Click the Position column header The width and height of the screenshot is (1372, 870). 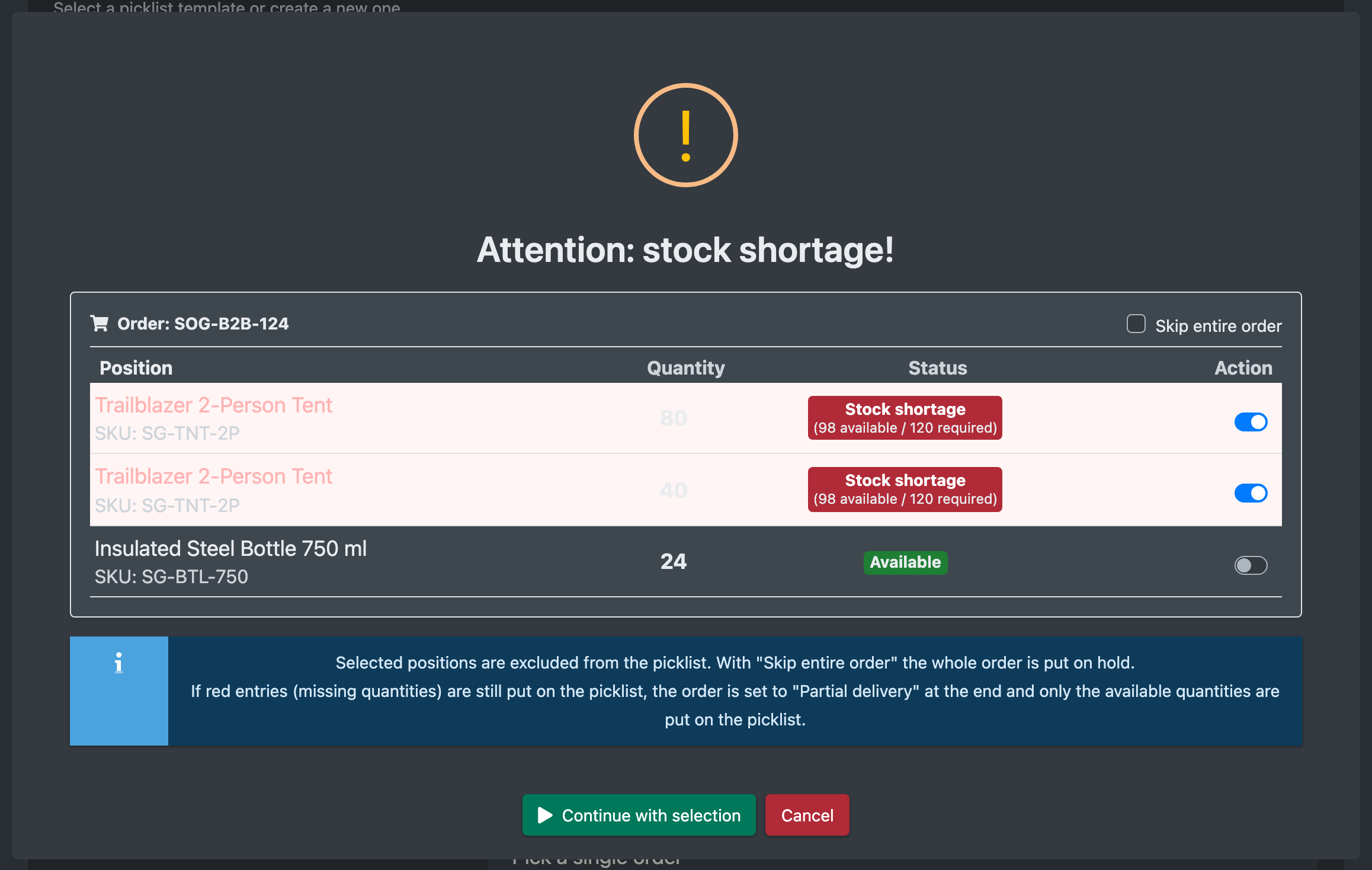click(136, 368)
